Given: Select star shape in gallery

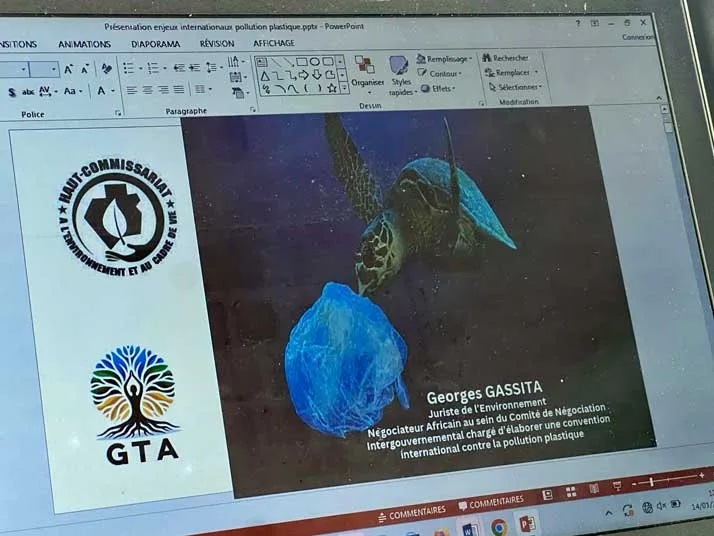Looking at the screenshot, I should click(x=332, y=88).
